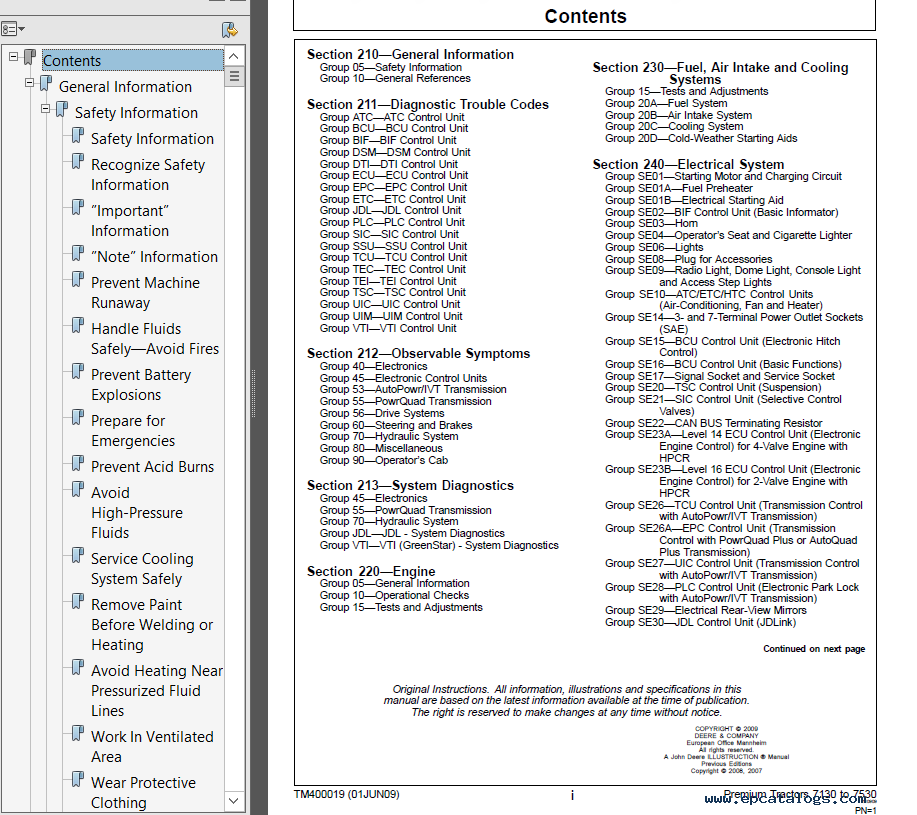Click the Avoid Heating Near Pressurized icon
This screenshot has width=917, height=815.
point(77,668)
